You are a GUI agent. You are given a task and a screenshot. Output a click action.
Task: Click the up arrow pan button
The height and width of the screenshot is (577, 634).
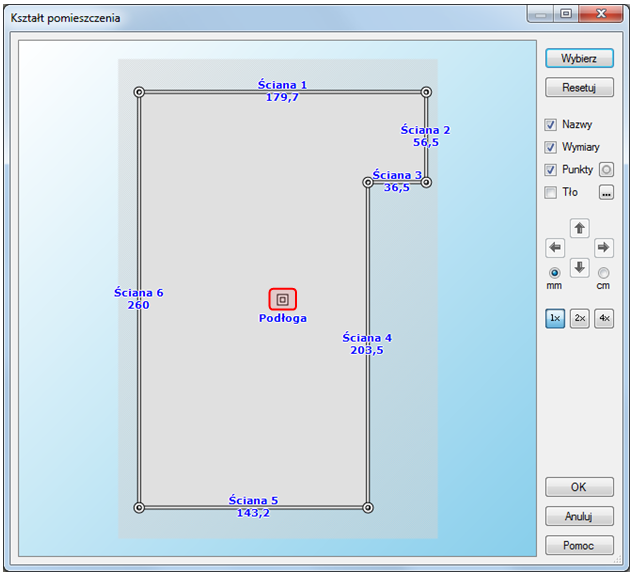tap(579, 228)
